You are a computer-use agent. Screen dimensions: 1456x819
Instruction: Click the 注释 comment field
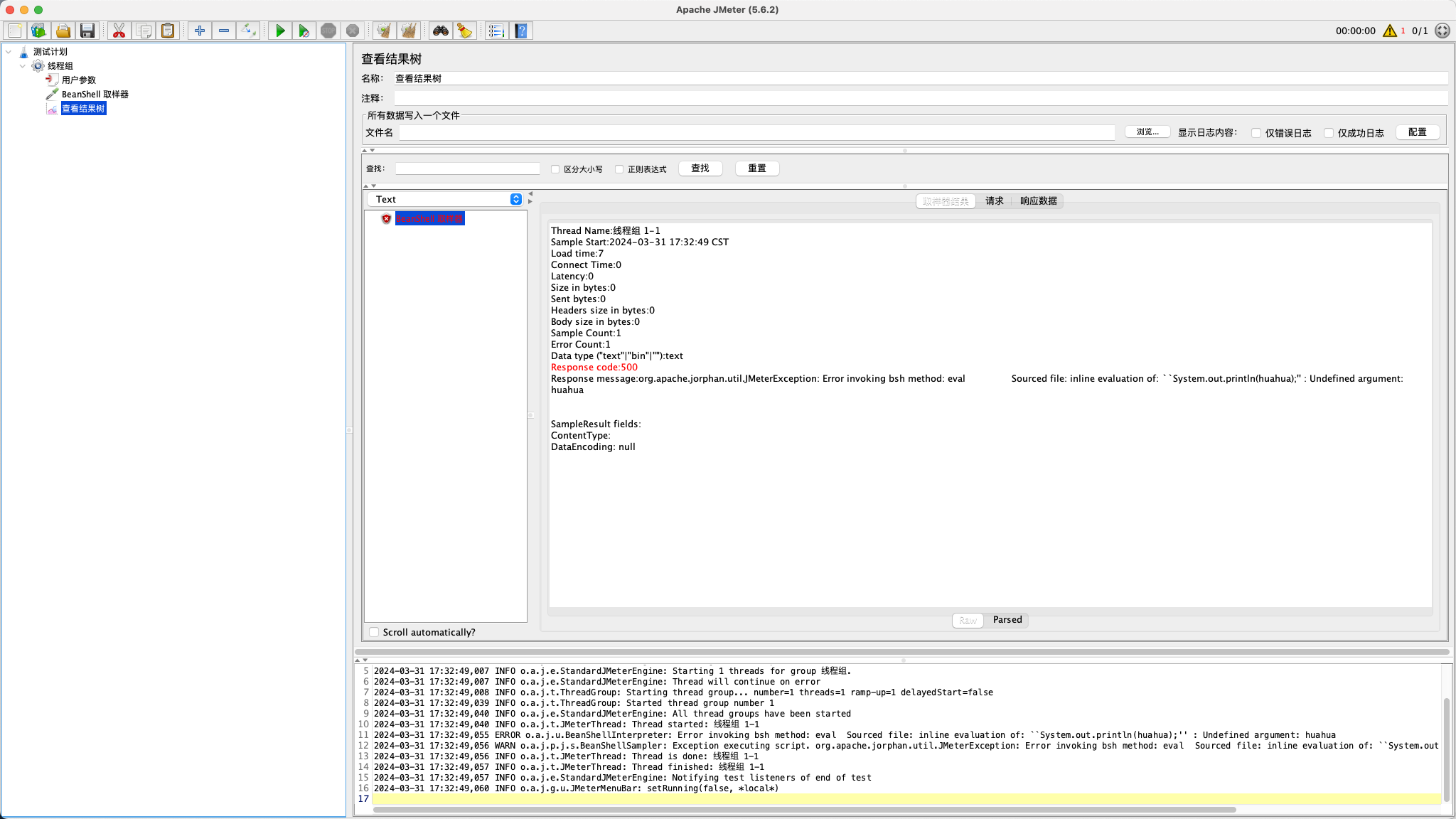click(921, 98)
